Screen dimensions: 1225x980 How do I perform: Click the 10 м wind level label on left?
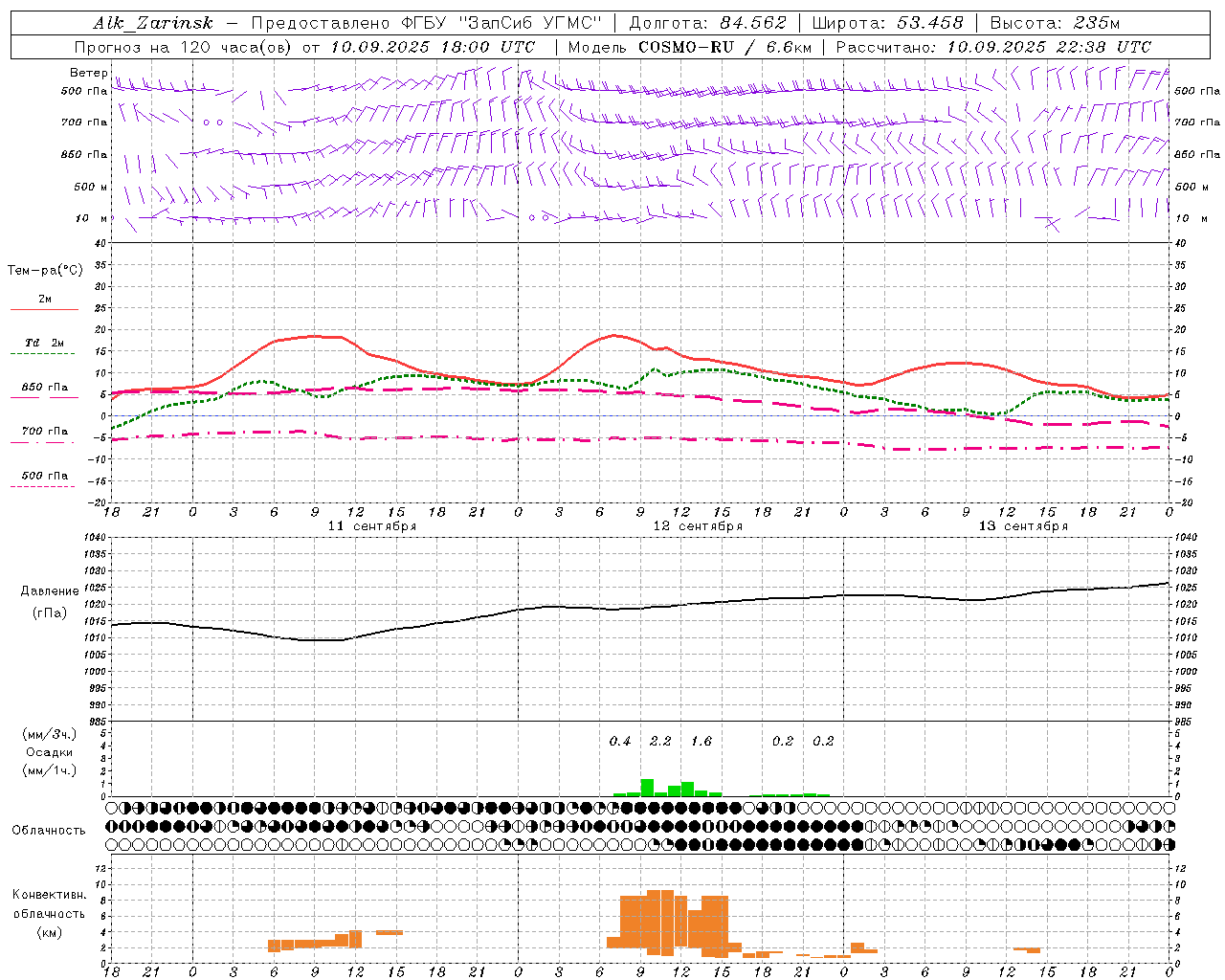91,219
